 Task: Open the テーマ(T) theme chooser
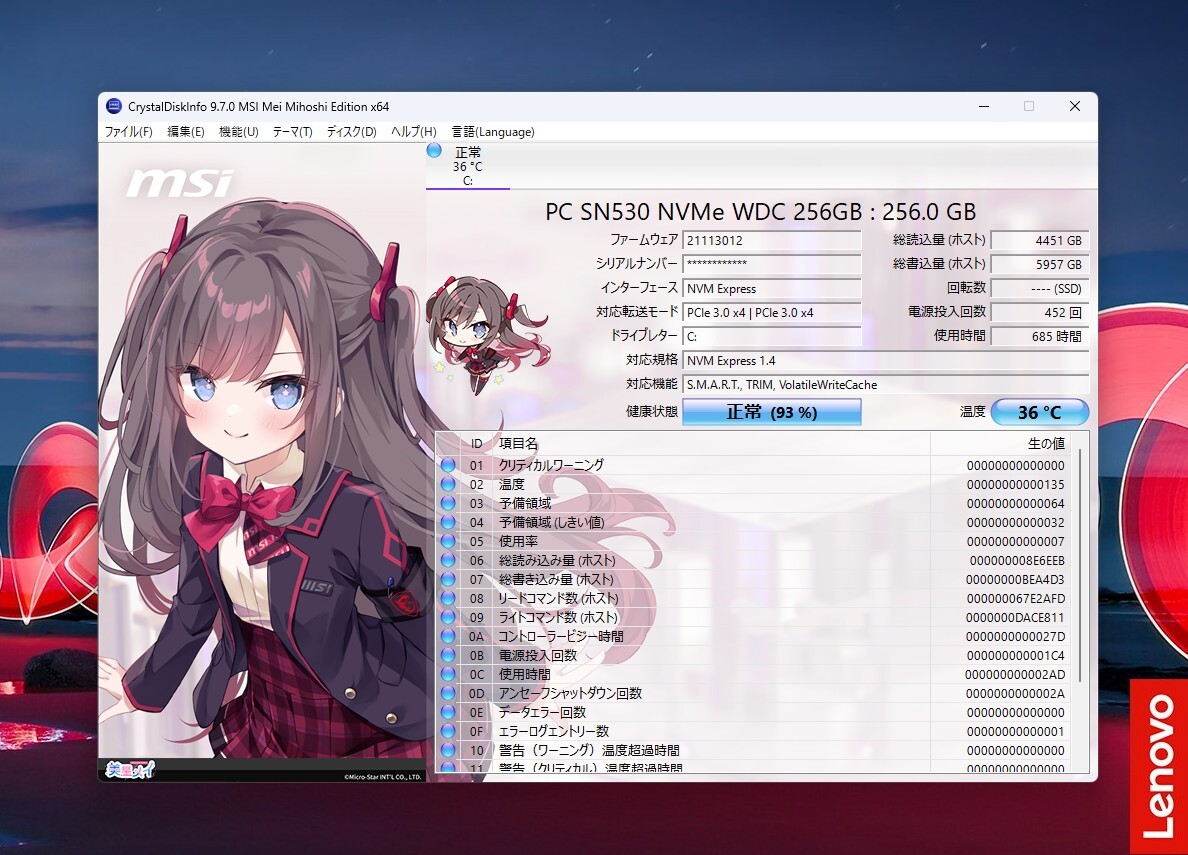pos(291,131)
